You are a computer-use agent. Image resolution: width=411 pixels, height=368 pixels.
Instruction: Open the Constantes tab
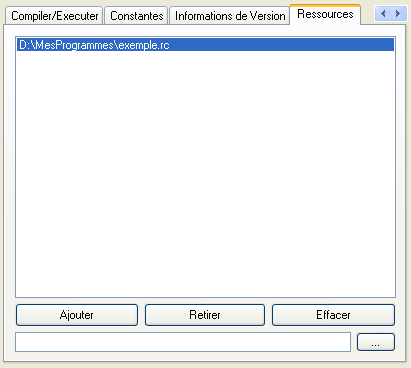click(x=136, y=16)
